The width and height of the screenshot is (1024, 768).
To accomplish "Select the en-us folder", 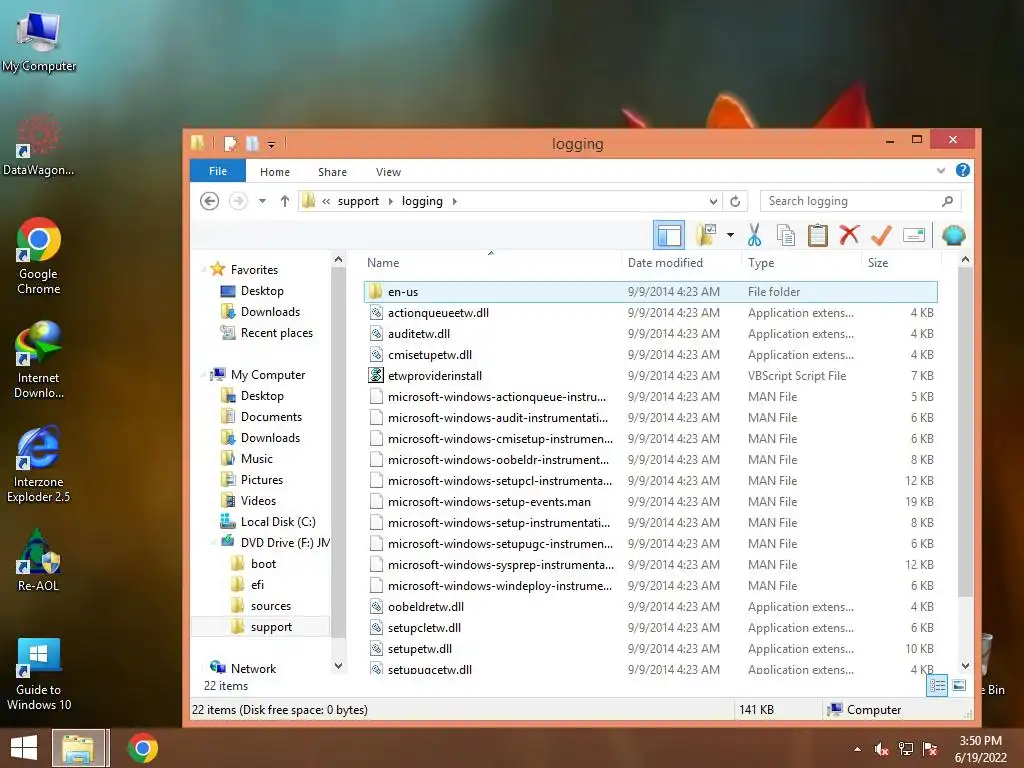I will (x=650, y=292).
